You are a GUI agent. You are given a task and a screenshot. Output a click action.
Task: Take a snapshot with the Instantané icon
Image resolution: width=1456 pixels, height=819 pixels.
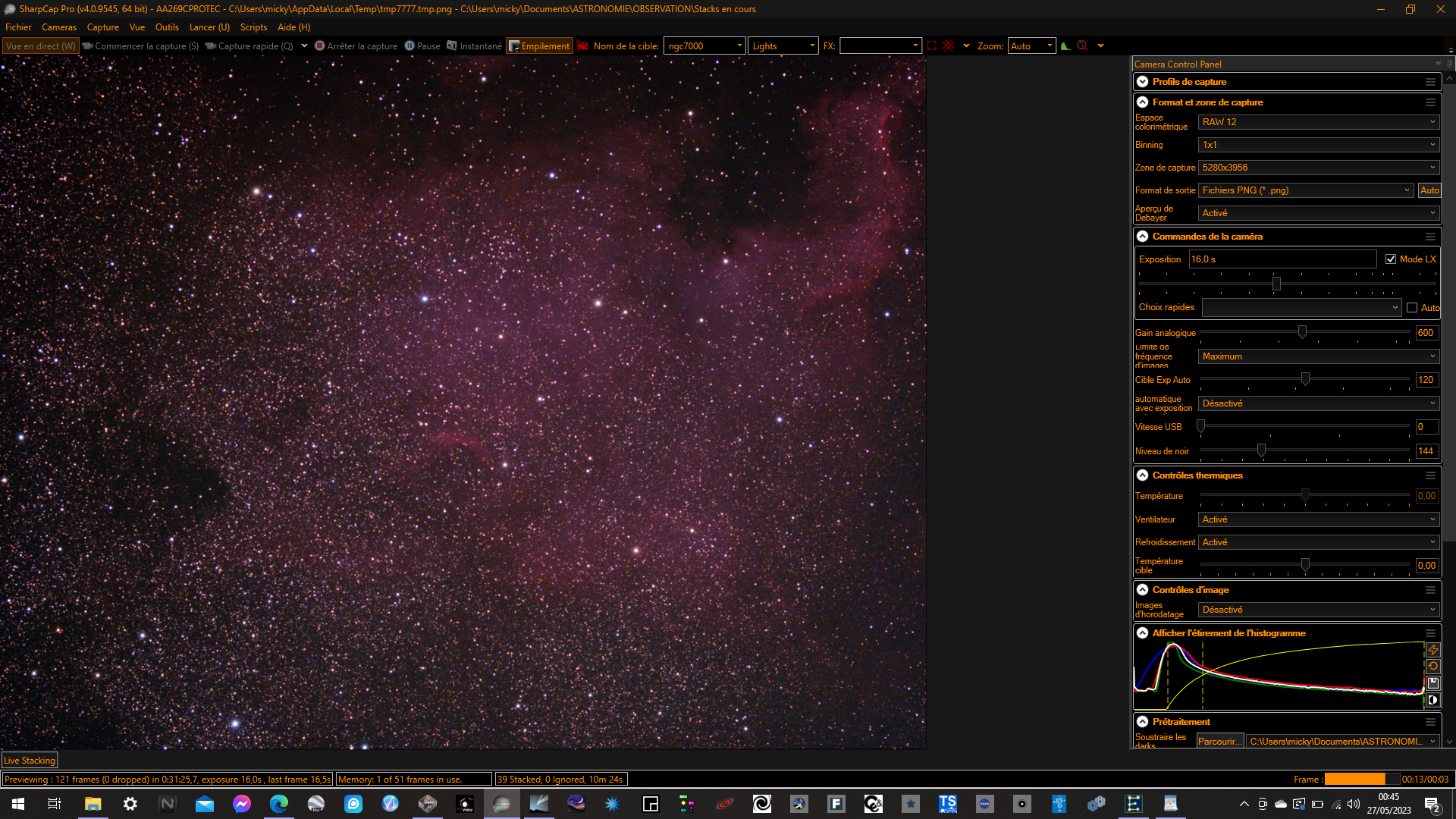pyautogui.click(x=452, y=46)
